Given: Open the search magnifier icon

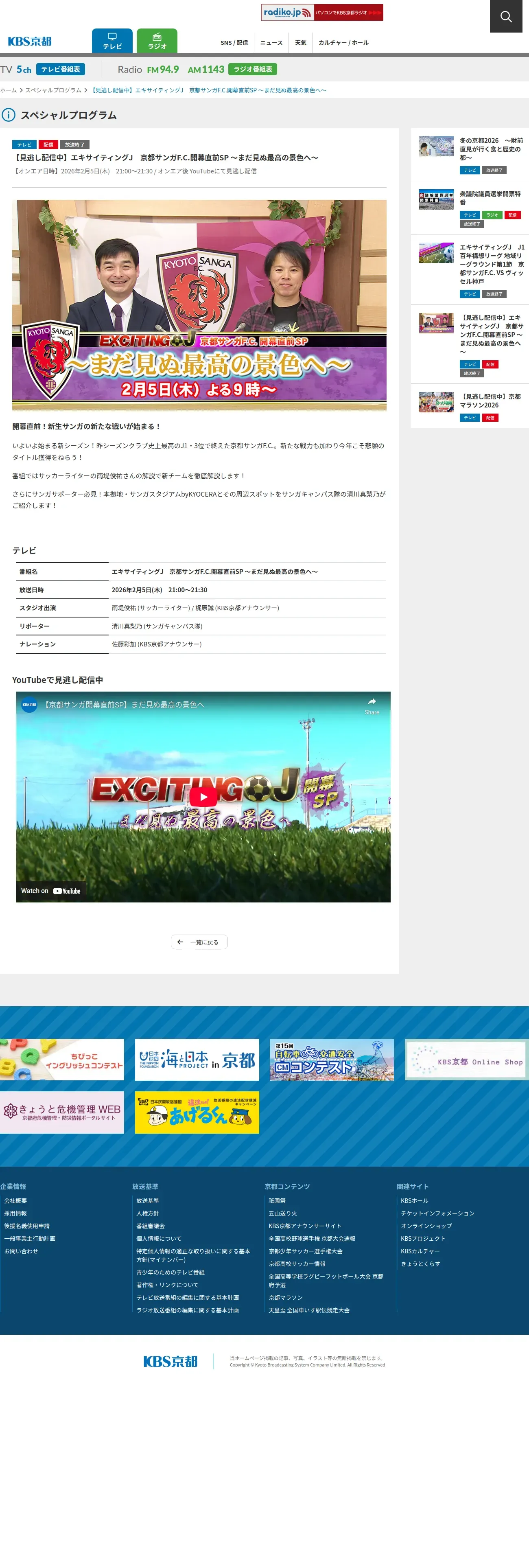Looking at the screenshot, I should pos(506,16).
